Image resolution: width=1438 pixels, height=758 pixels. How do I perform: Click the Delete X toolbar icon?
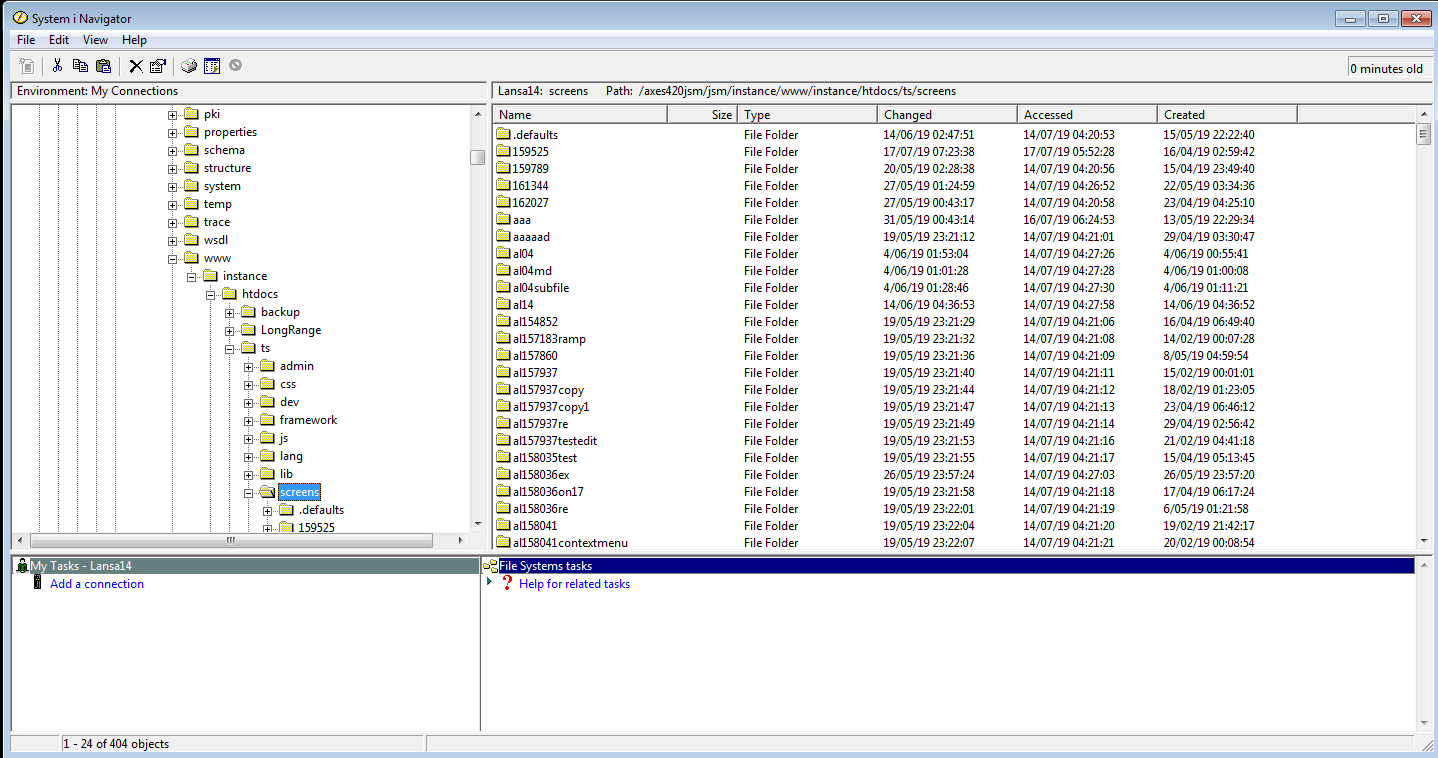pyautogui.click(x=136, y=66)
